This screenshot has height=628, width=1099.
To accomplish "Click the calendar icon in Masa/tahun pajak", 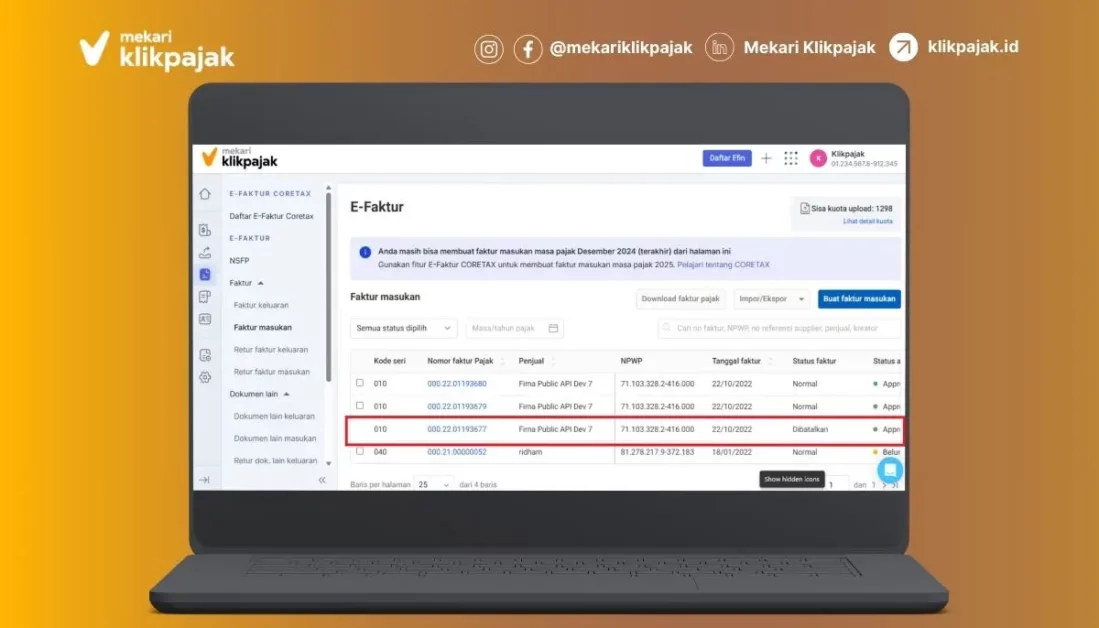I will coord(553,328).
